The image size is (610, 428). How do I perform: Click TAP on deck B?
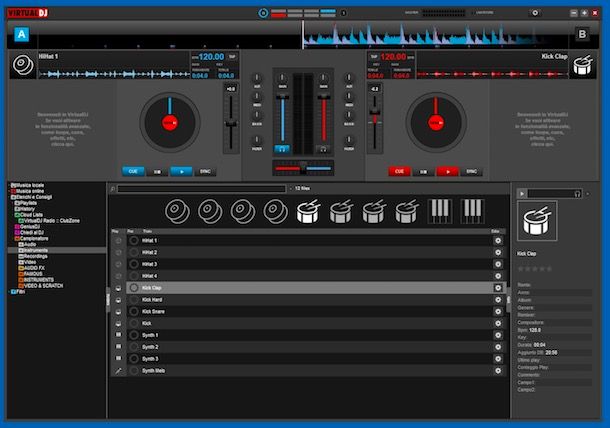pyautogui.click(x=374, y=57)
